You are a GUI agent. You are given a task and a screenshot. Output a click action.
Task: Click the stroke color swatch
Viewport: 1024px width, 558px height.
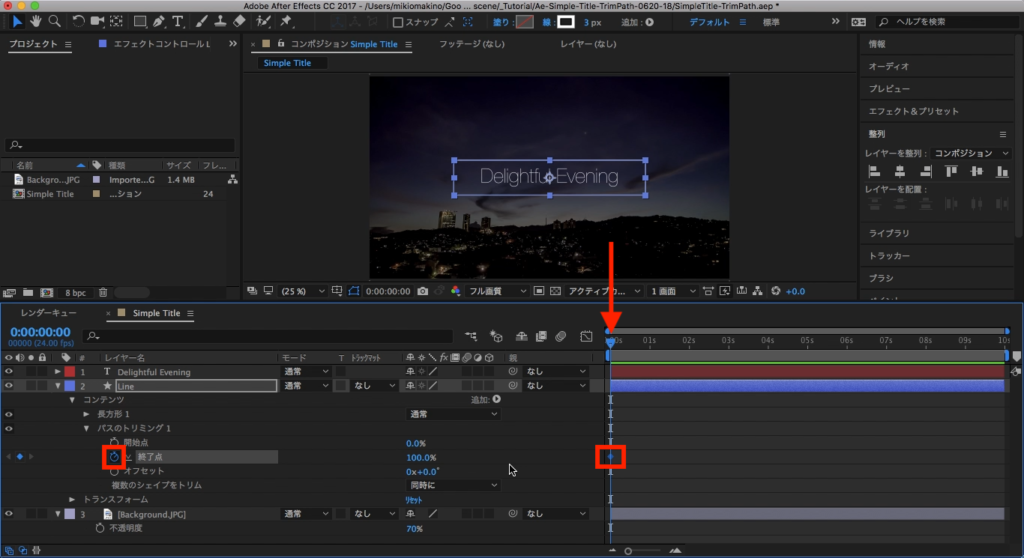[565, 21]
